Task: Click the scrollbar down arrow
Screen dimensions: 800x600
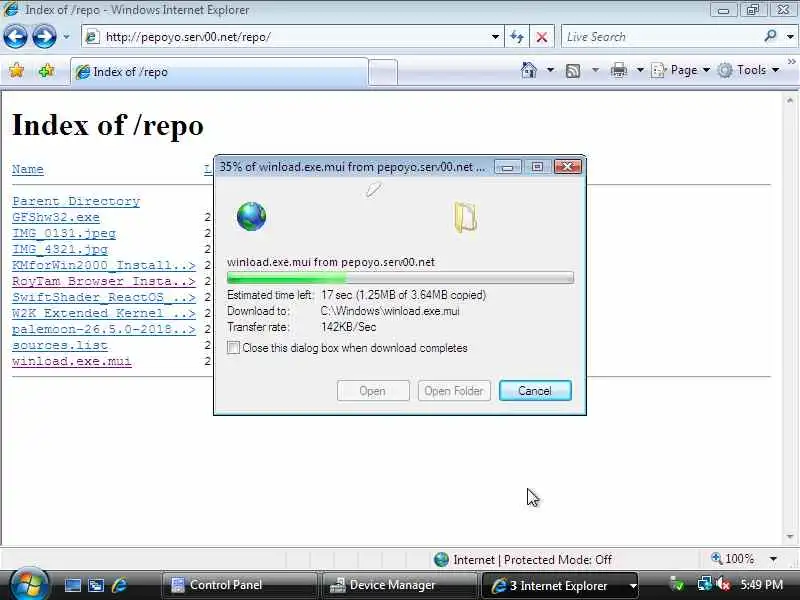Action: pos(790,536)
